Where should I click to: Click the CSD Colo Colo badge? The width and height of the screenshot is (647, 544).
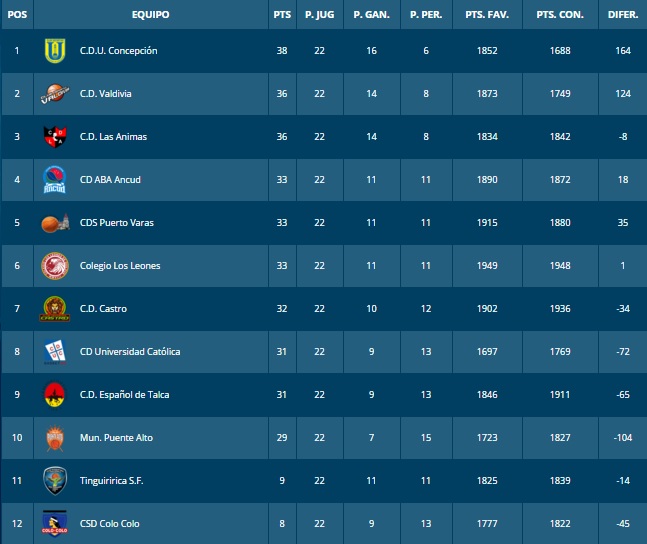[x=54, y=523]
